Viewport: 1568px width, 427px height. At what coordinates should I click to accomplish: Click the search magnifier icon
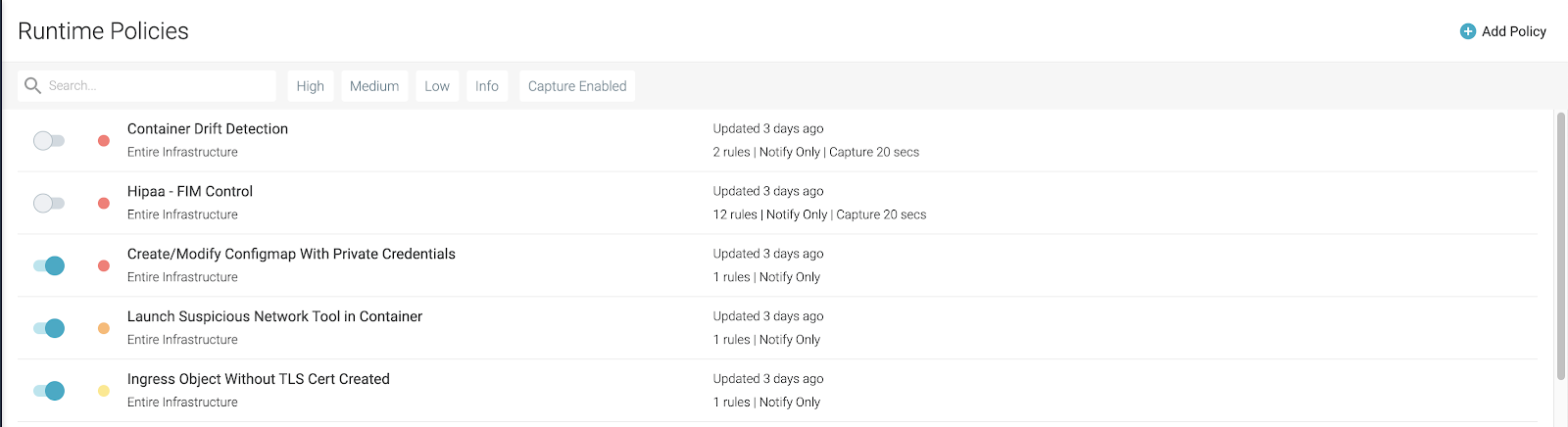tap(32, 85)
